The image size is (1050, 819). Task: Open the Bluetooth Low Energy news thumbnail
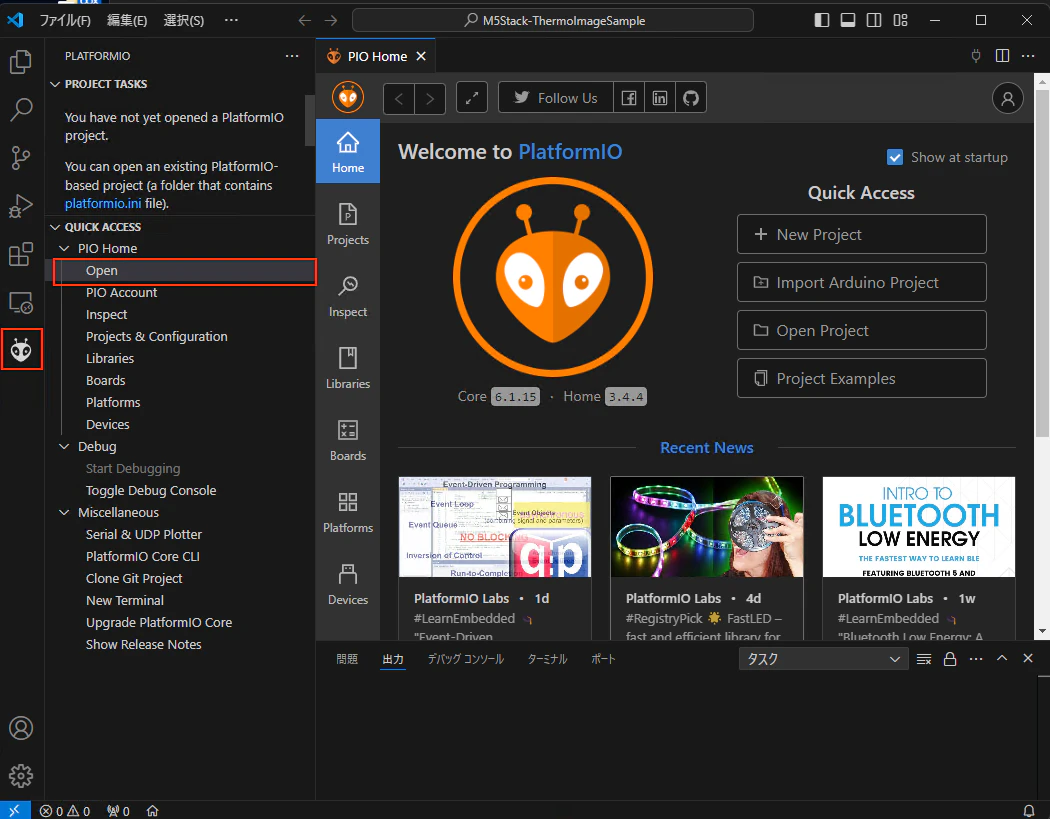[918, 527]
